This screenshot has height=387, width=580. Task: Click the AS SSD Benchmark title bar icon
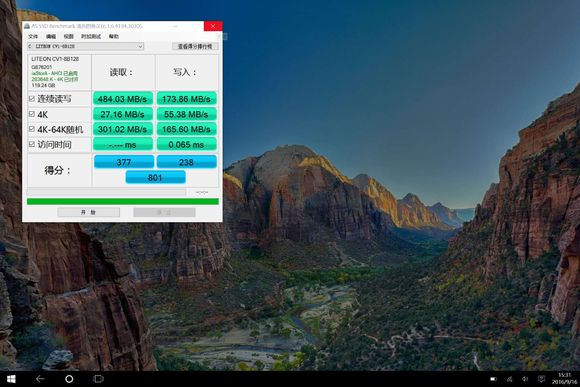click(27, 26)
